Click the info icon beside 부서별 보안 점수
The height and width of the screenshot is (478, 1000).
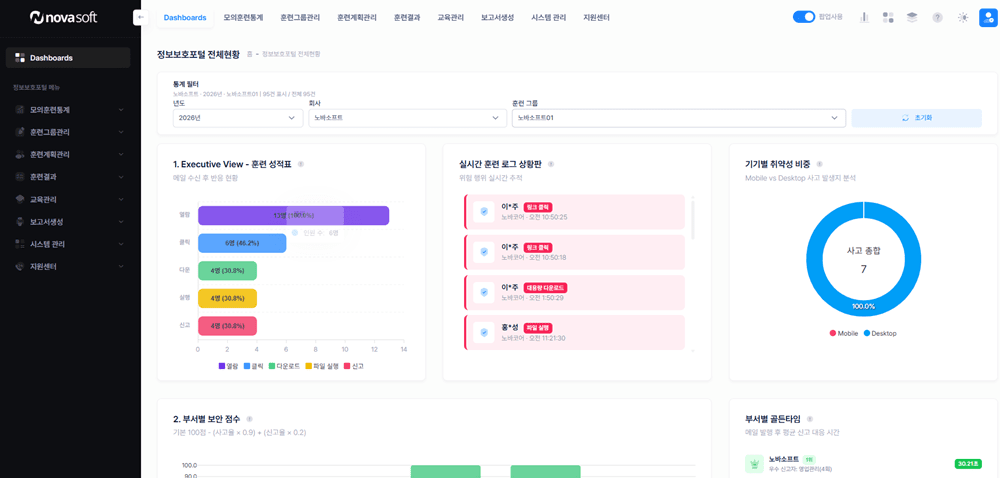point(249,419)
